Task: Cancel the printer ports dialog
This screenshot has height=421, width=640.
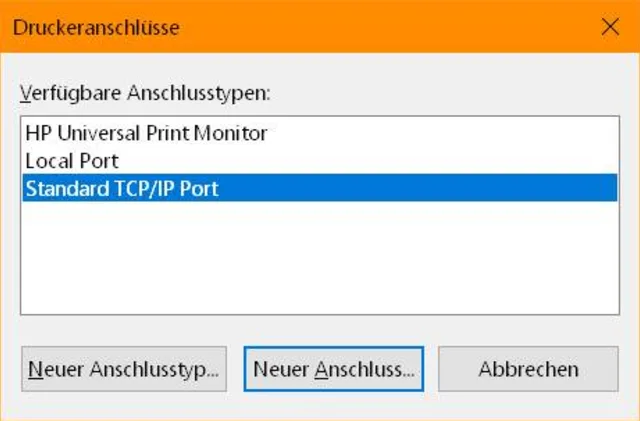Action: pos(528,369)
